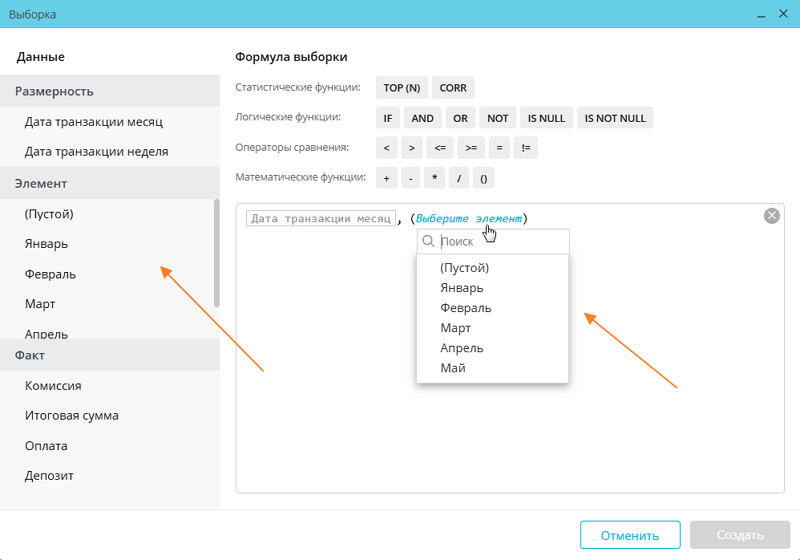Insert the not-equal (!=) operator
This screenshot has height=560, width=800.
[x=526, y=148]
